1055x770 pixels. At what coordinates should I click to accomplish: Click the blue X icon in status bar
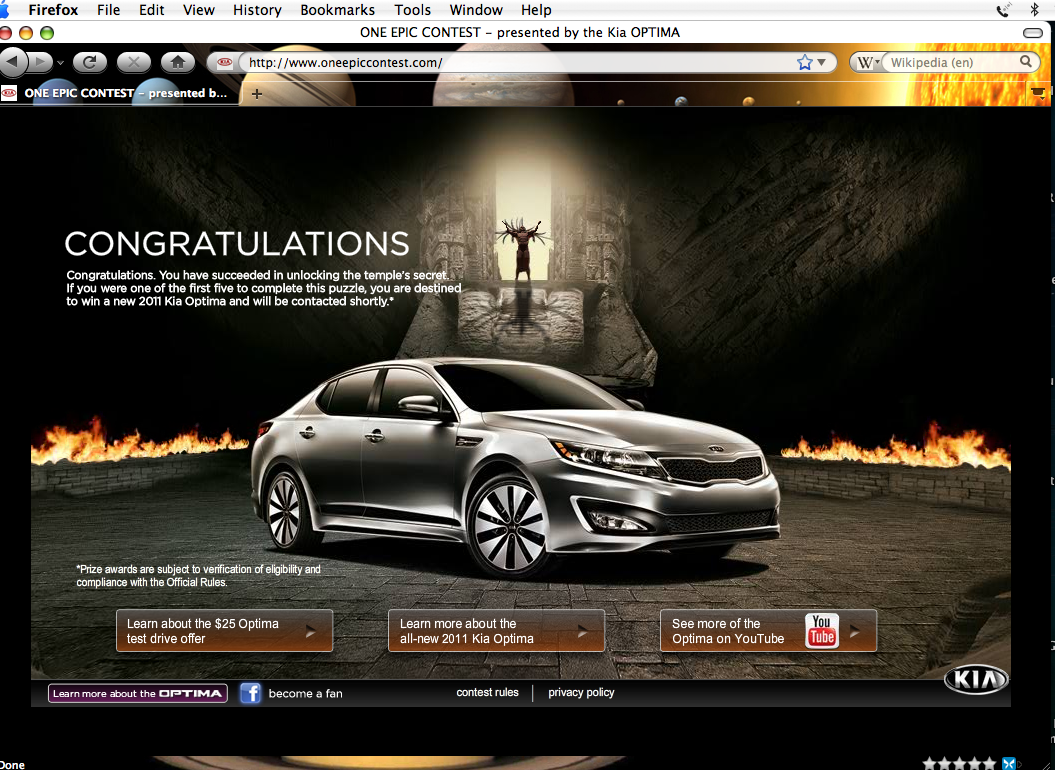tap(1009, 763)
